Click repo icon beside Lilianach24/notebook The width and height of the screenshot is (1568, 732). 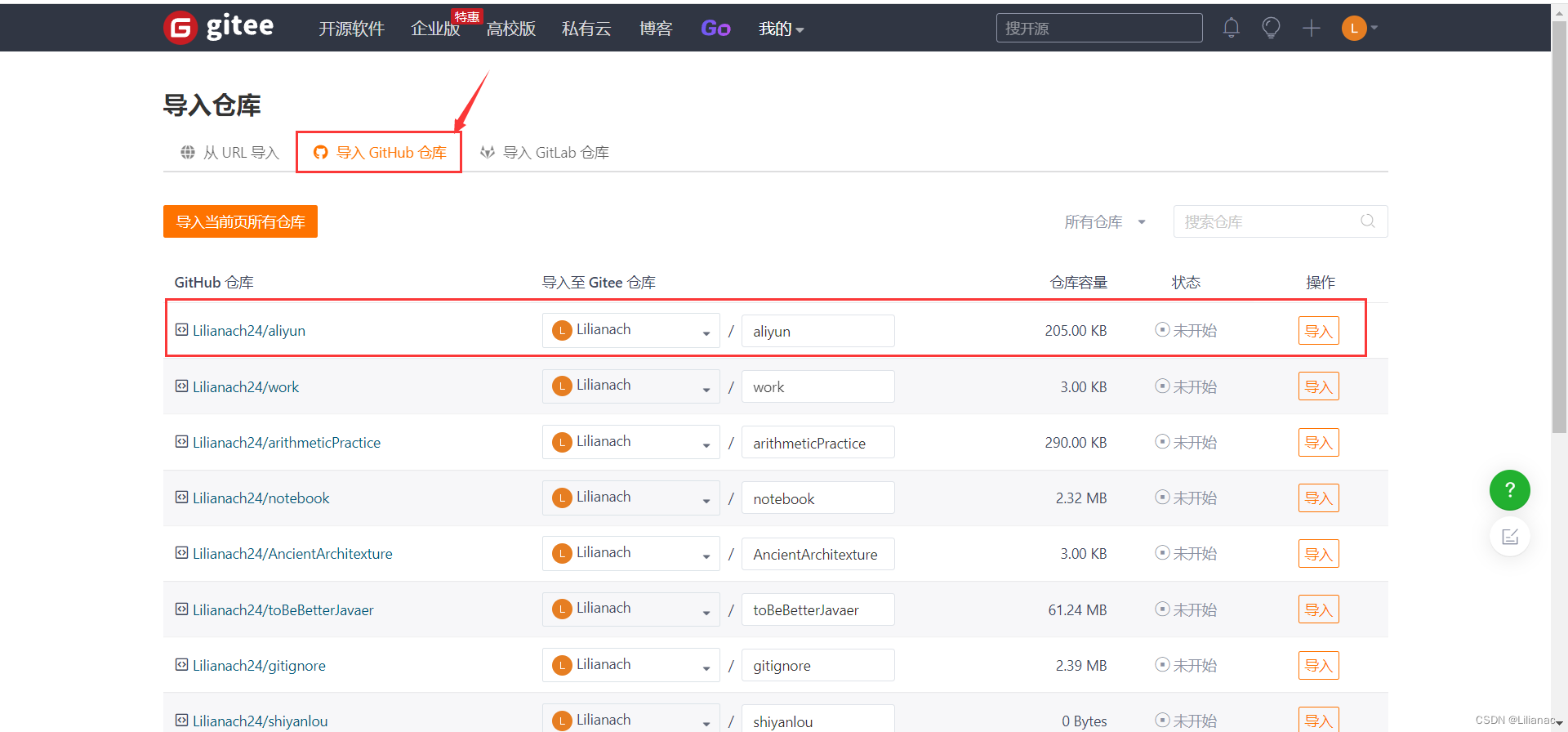[181, 497]
